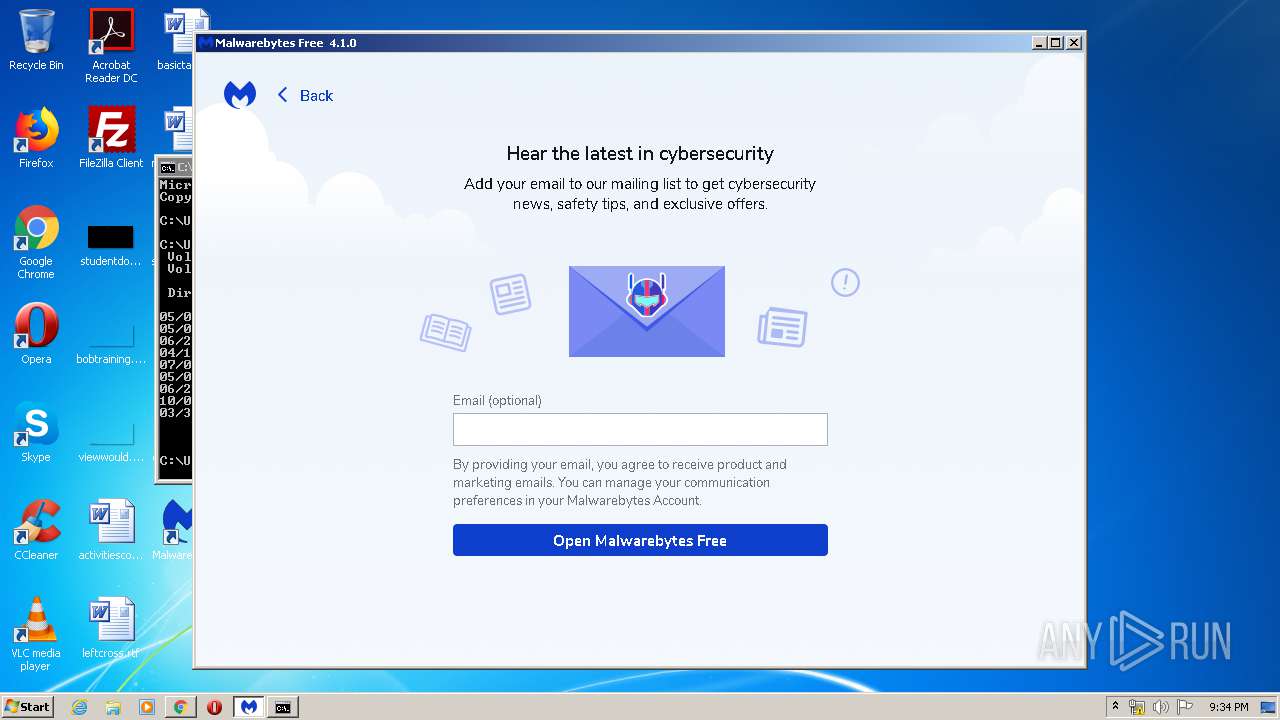Select the activitiesco... Word document icon

(x=111, y=530)
